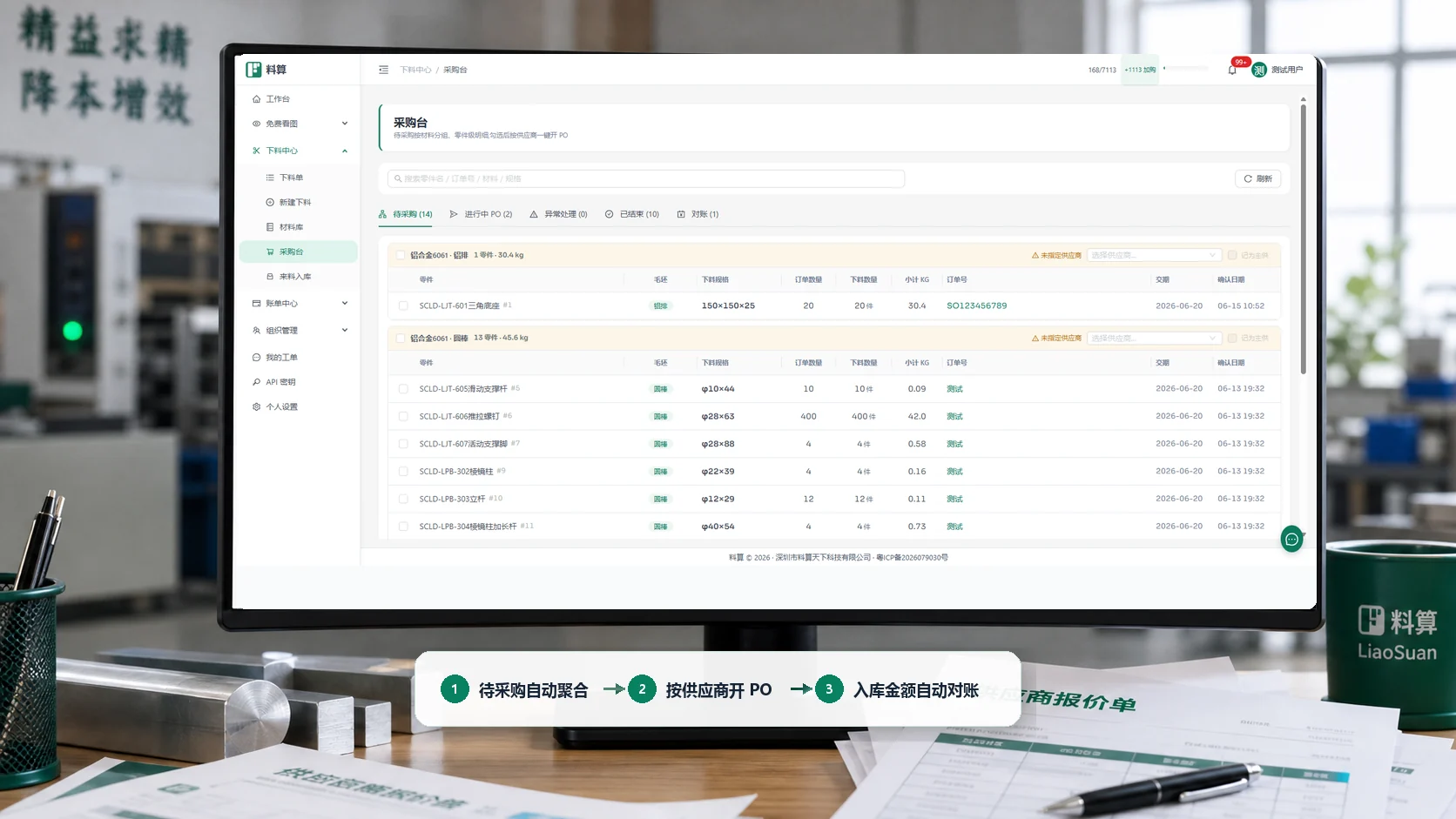
Task: Expand the 账单中心 submenu chevron
Action: coord(345,304)
